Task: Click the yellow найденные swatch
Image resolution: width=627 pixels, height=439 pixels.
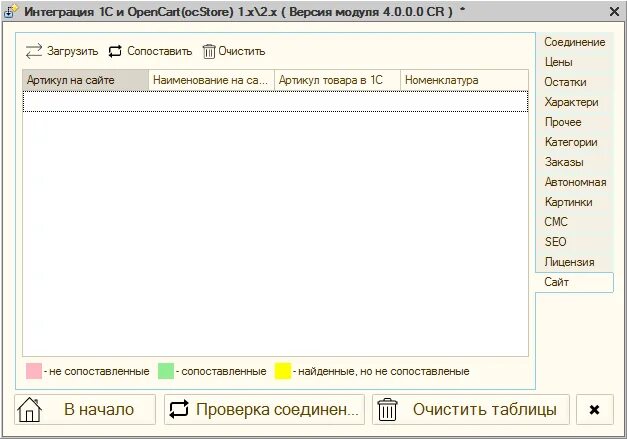Action: tap(283, 371)
